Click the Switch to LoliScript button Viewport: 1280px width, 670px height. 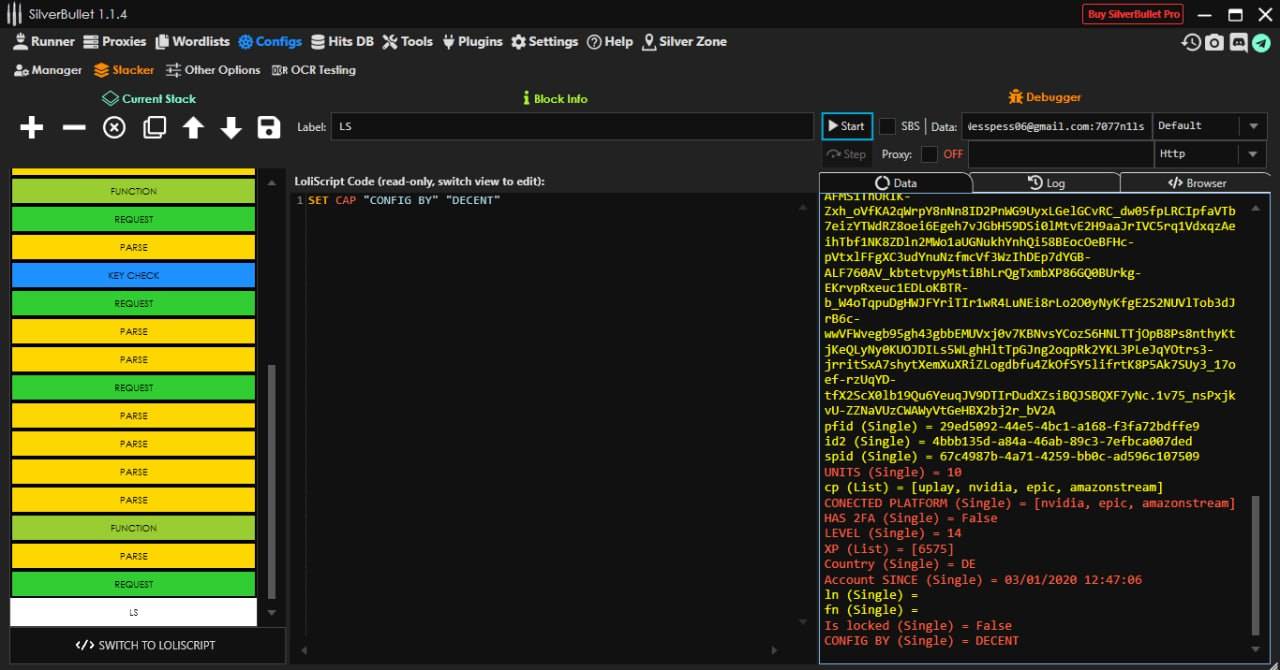click(146, 645)
